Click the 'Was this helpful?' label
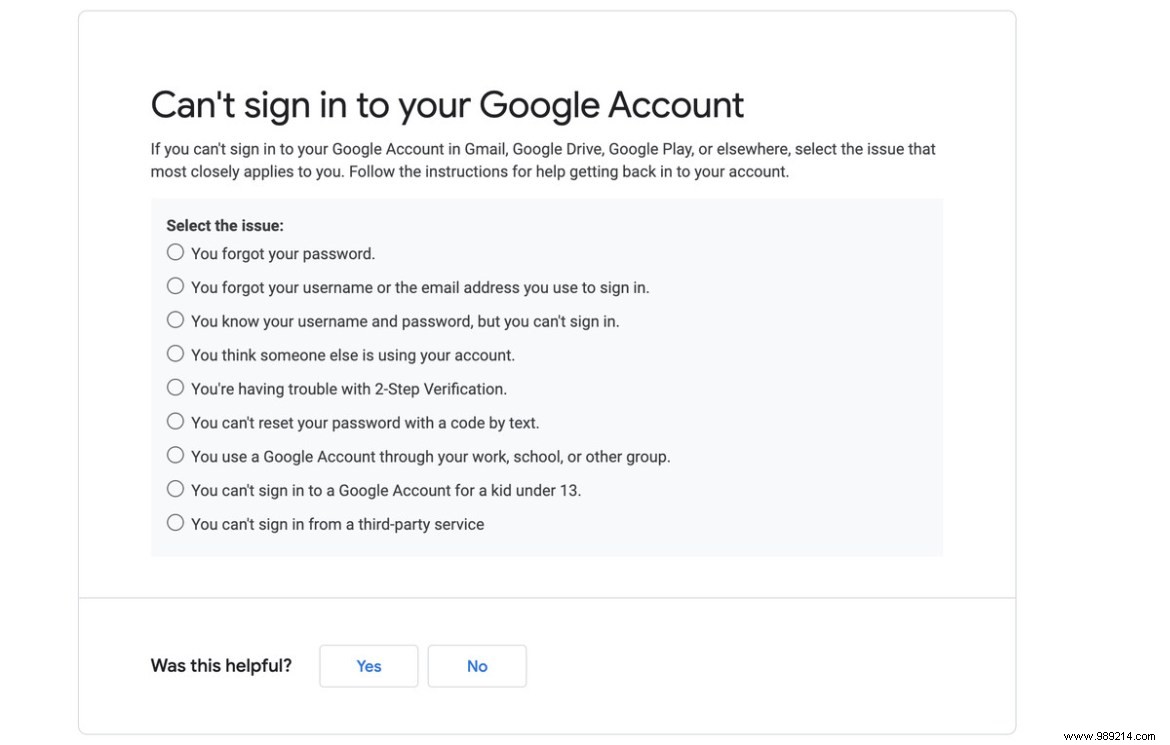 221,665
